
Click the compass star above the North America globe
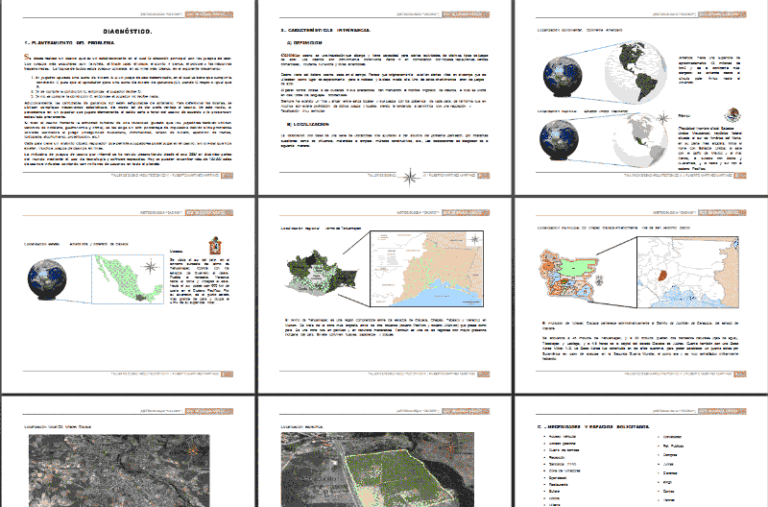click(663, 118)
